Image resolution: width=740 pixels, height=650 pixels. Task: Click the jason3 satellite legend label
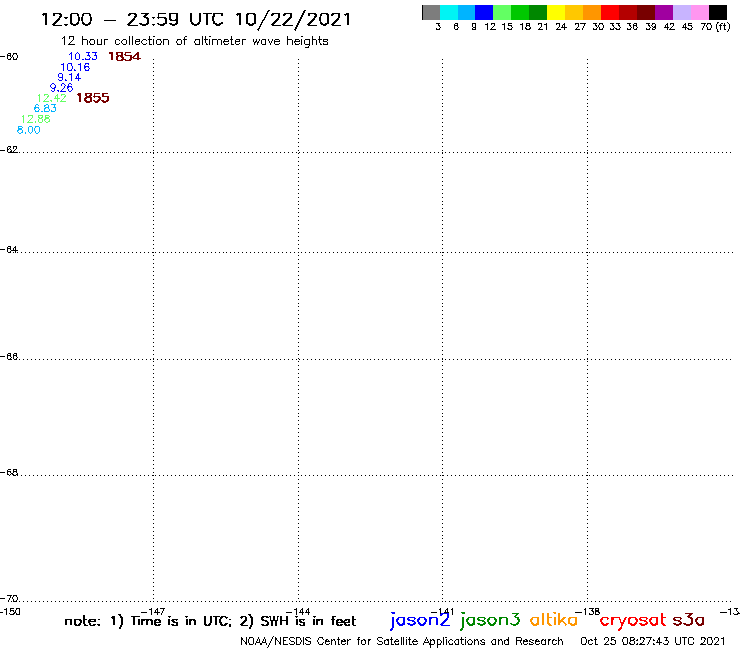(490, 620)
